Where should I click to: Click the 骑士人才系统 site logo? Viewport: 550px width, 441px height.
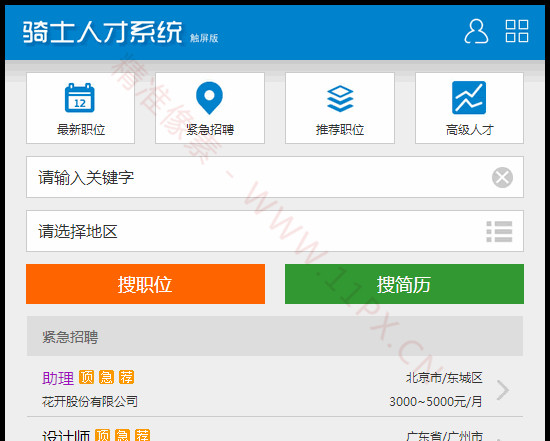coord(102,32)
